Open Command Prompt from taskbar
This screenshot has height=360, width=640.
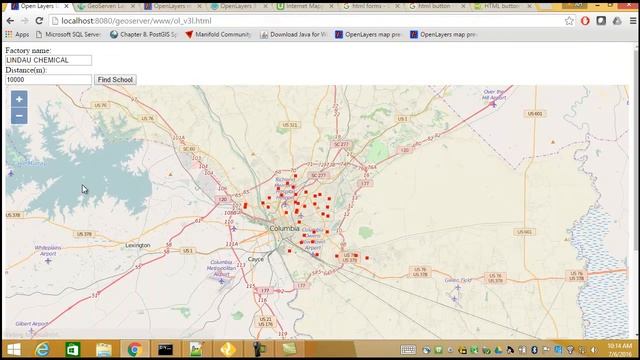pos(165,350)
